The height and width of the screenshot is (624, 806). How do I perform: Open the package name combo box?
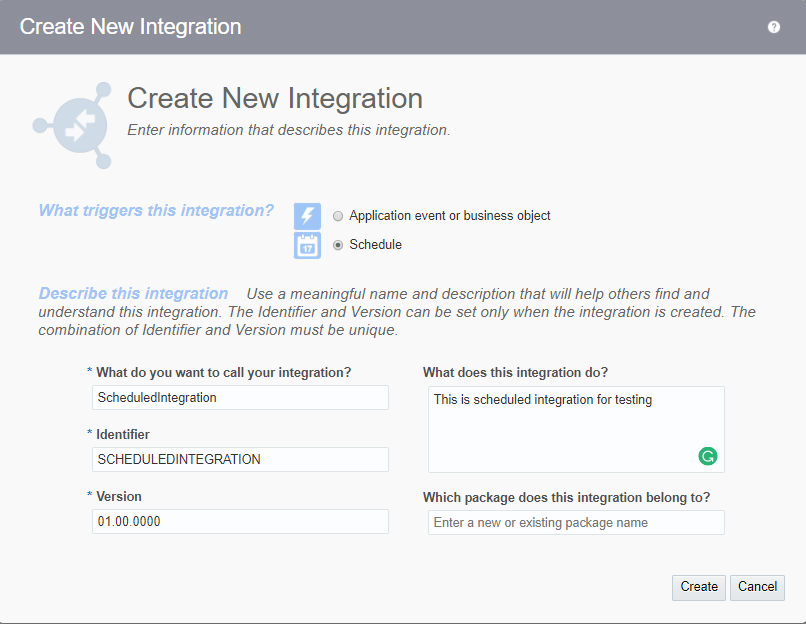tap(575, 523)
